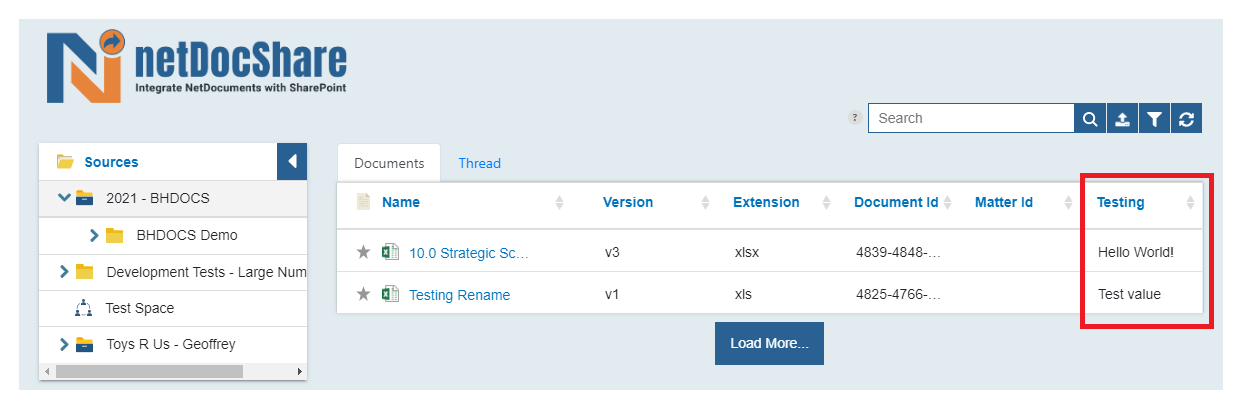Select the Documents tab
Viewport: 1243px width, 397px height.
[x=389, y=163]
